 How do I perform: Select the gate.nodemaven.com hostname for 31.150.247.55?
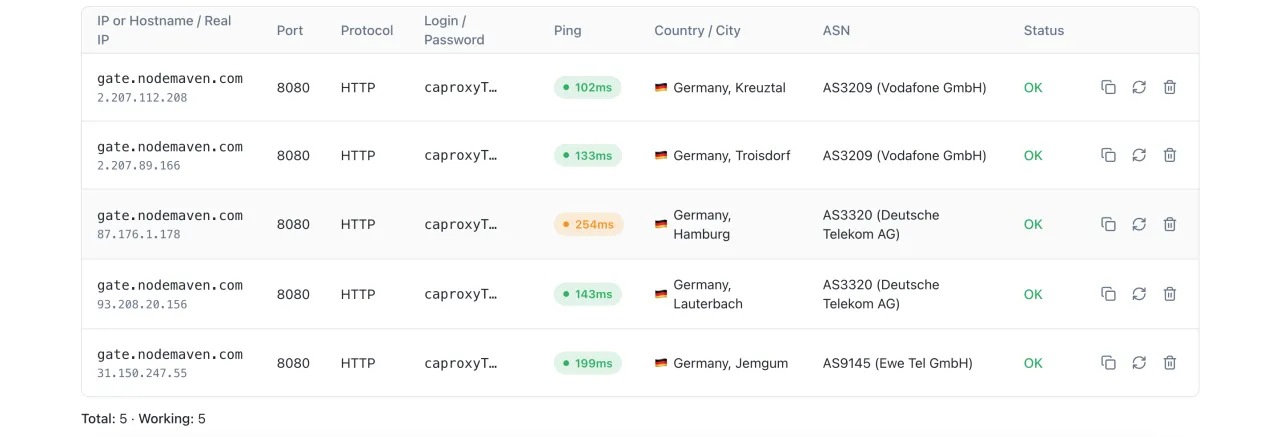pyautogui.click(x=170, y=354)
